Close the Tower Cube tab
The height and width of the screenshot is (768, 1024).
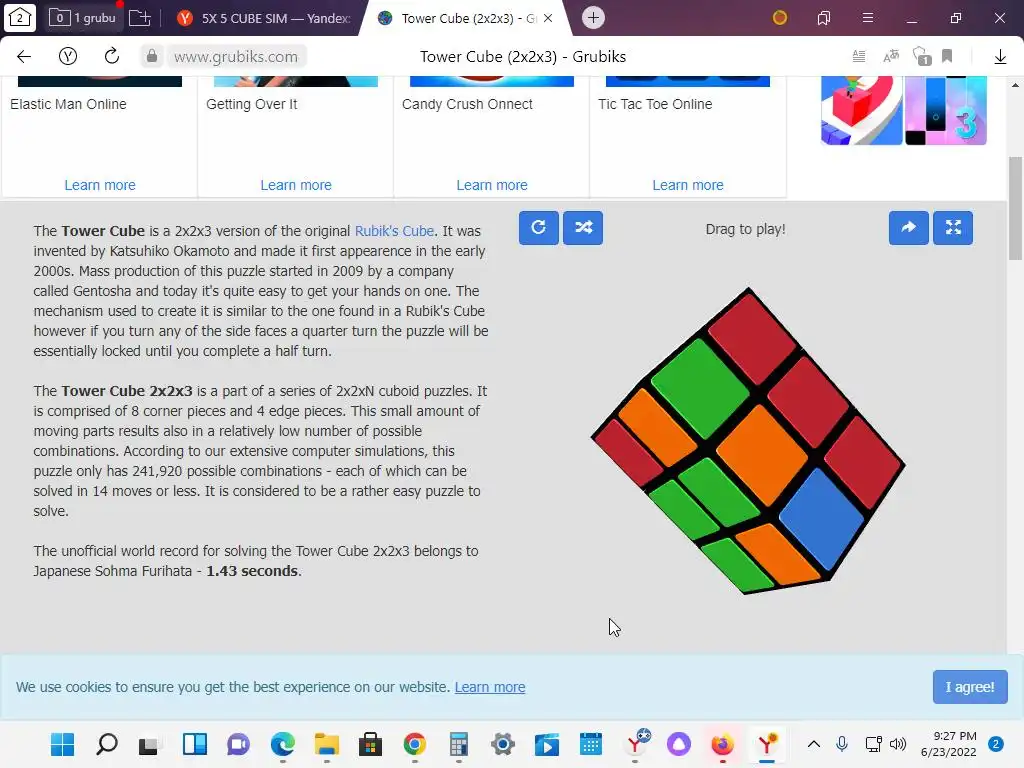[548, 18]
